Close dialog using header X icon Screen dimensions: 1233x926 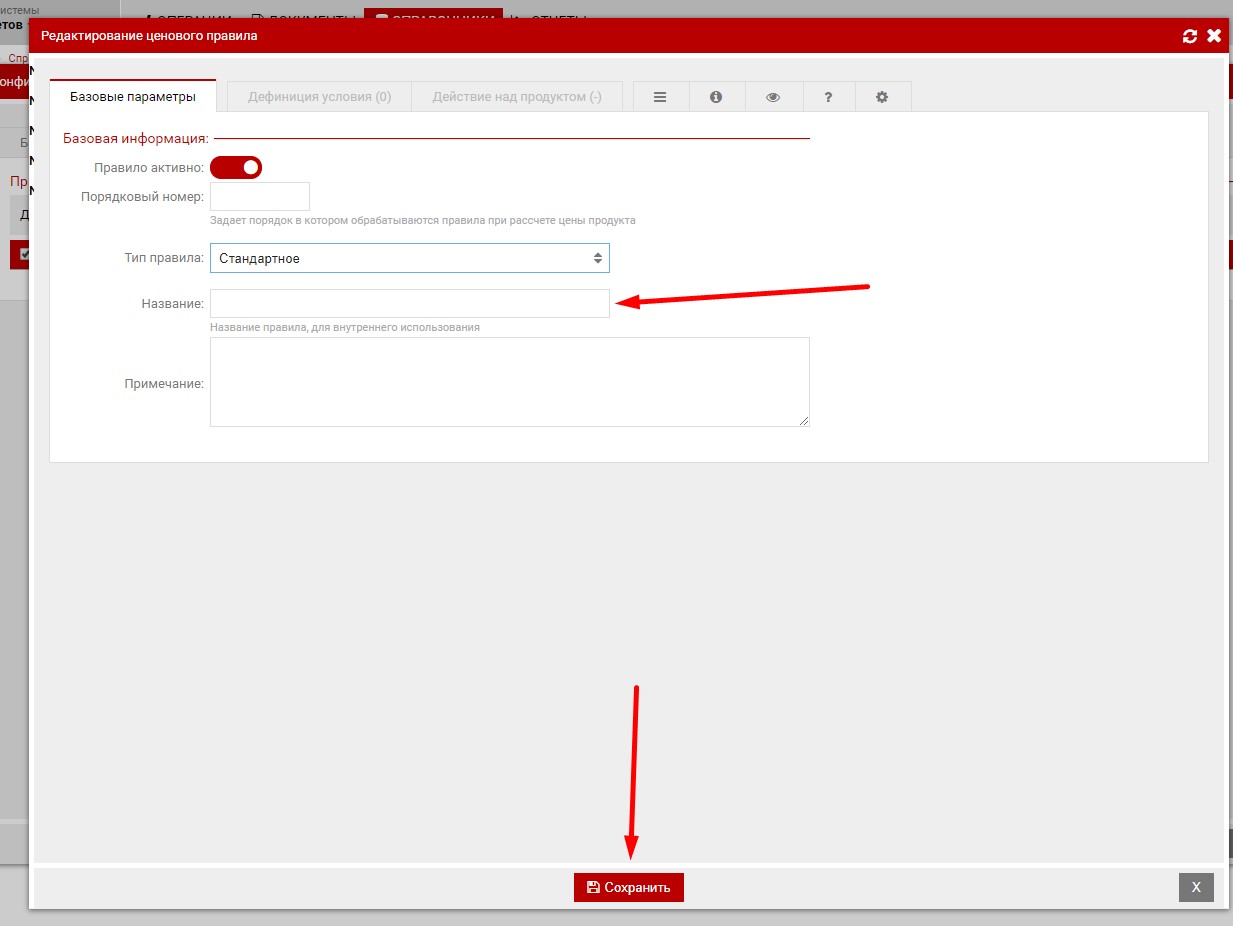click(1214, 36)
